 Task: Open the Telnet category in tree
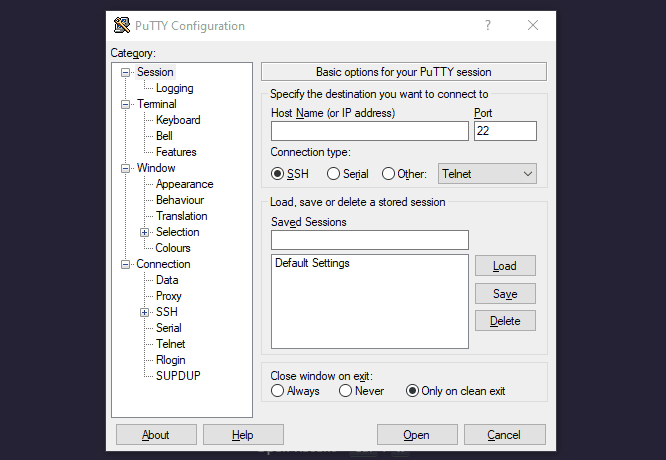(170, 344)
